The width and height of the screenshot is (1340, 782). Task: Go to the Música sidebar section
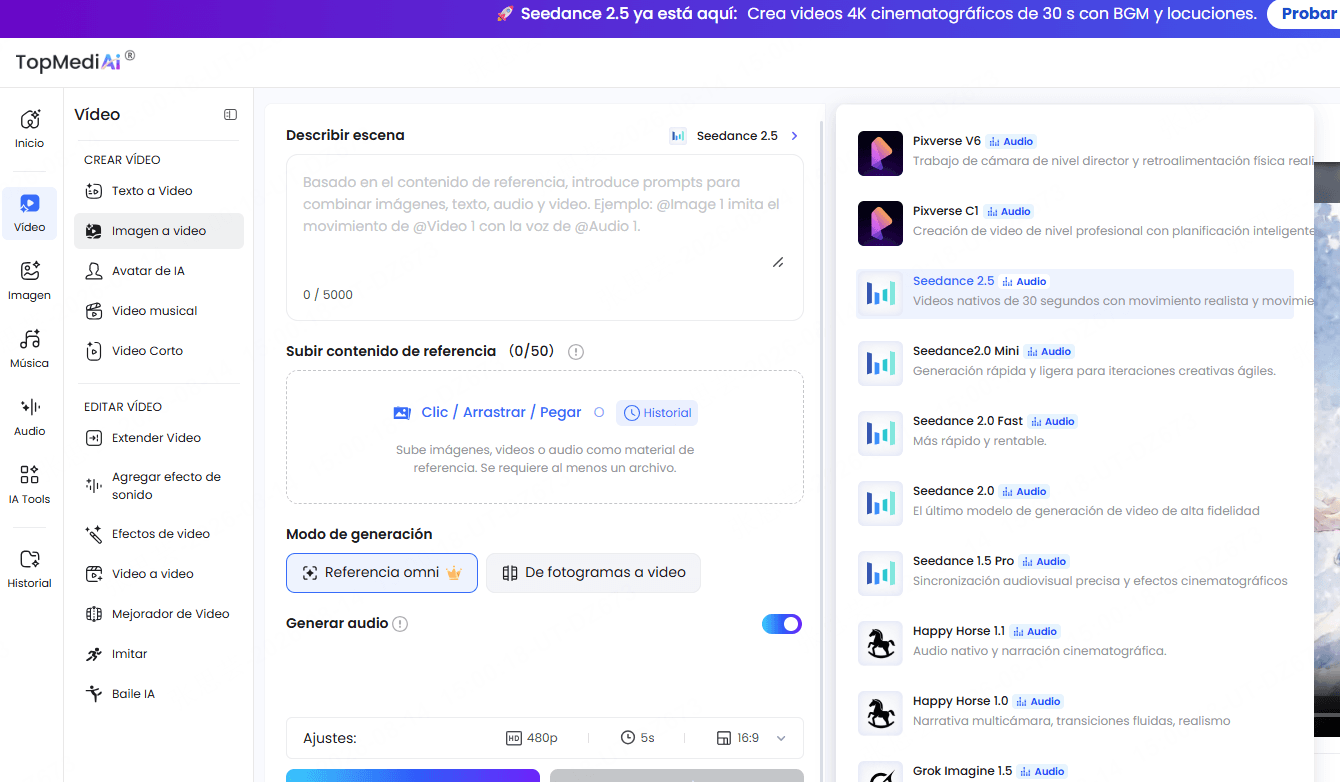pos(29,349)
